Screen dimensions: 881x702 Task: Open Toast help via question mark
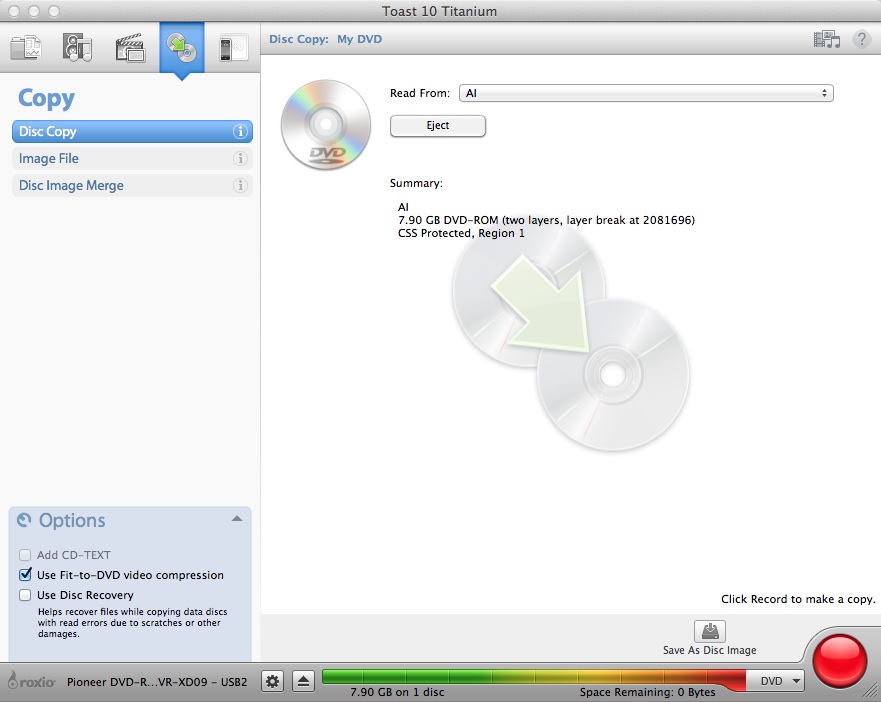click(x=861, y=39)
